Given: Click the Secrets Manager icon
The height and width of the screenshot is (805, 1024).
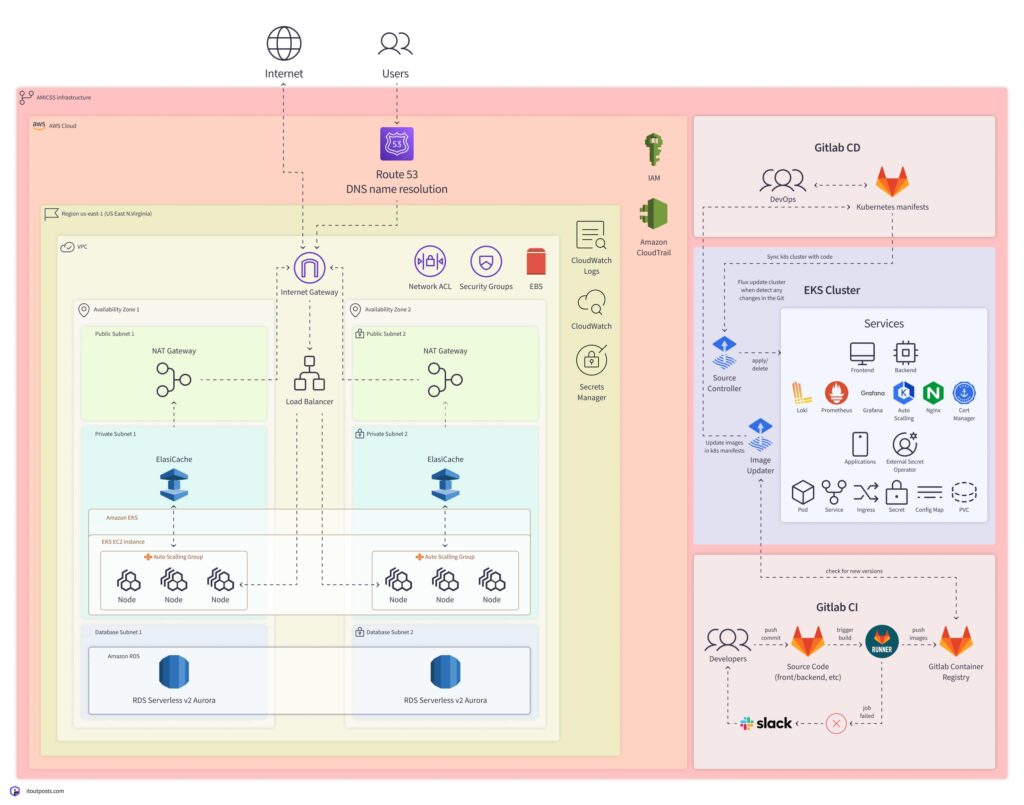Looking at the screenshot, I should 591,360.
